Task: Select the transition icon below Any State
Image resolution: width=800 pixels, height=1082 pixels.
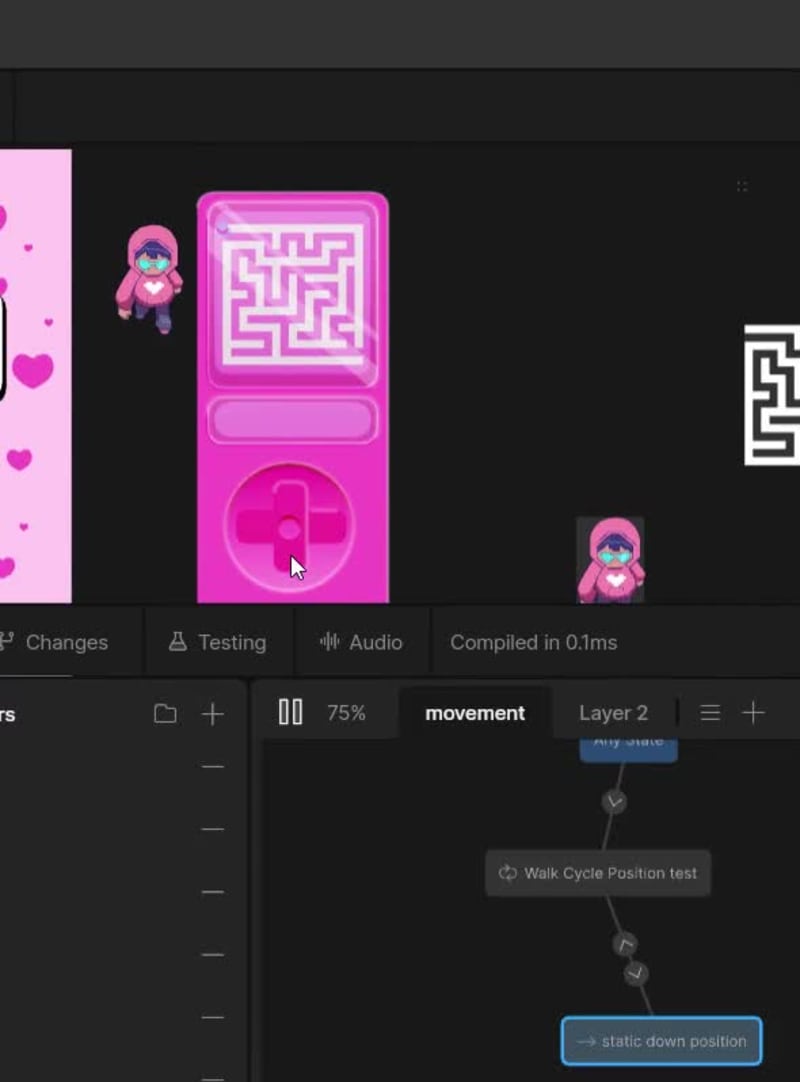Action: 614,801
